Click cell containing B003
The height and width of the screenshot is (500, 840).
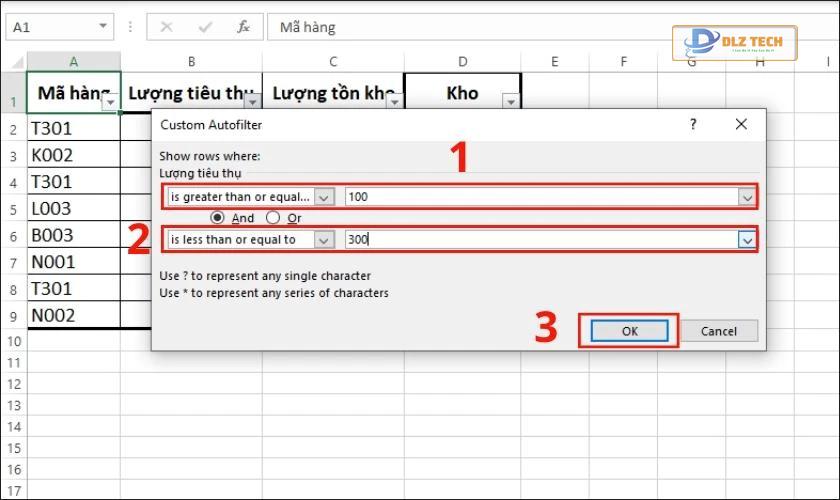74,235
